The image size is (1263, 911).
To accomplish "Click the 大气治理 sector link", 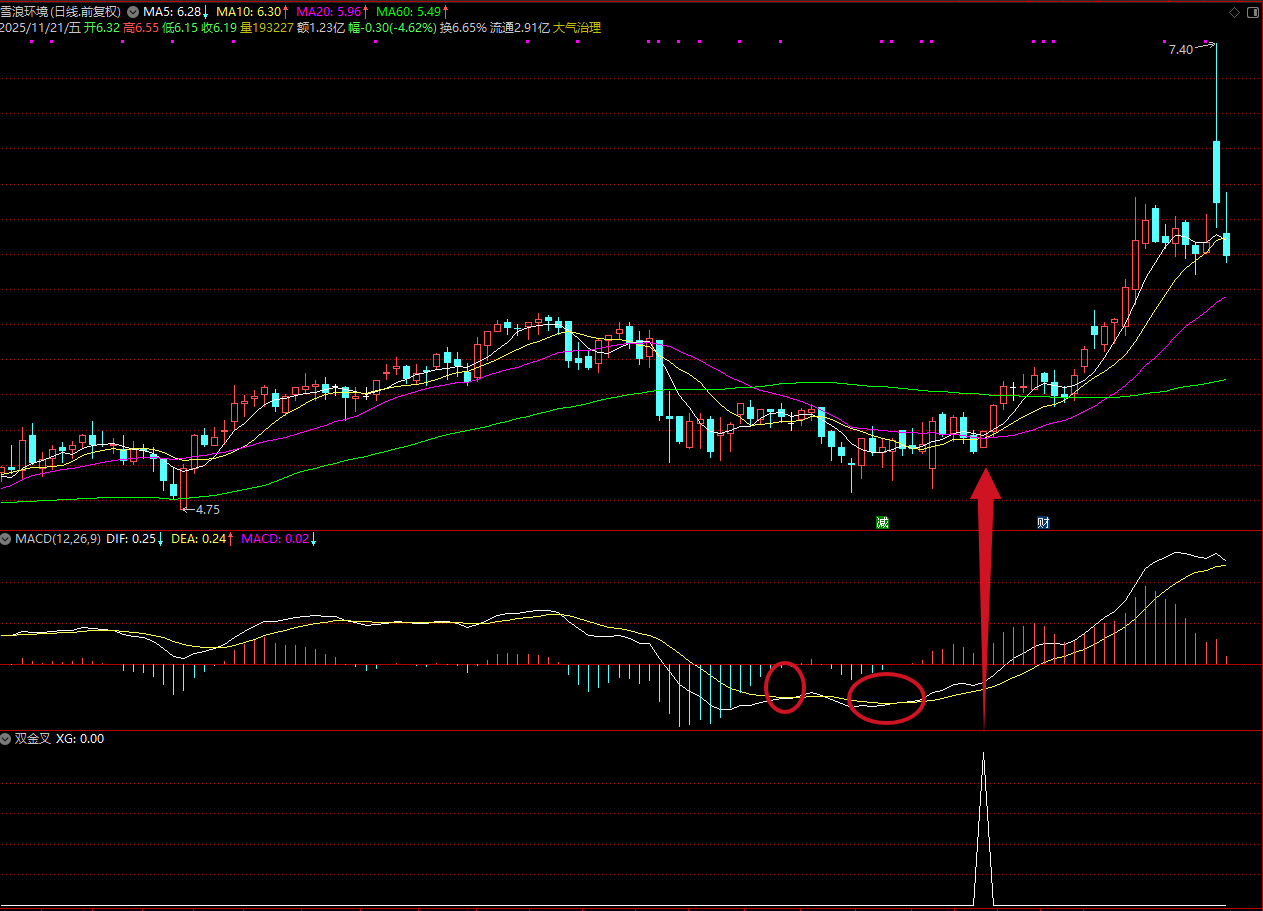I will (x=577, y=28).
